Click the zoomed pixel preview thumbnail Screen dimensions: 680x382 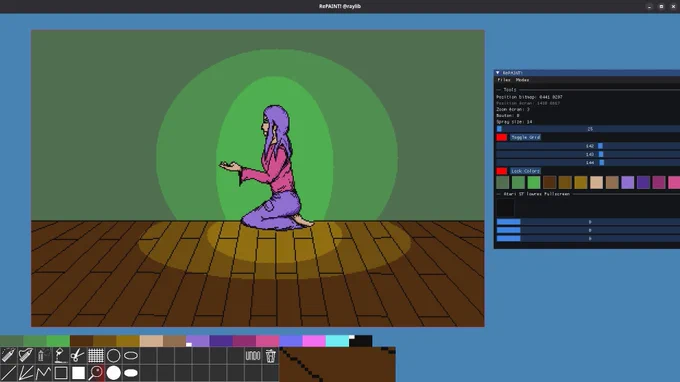pos(337,364)
